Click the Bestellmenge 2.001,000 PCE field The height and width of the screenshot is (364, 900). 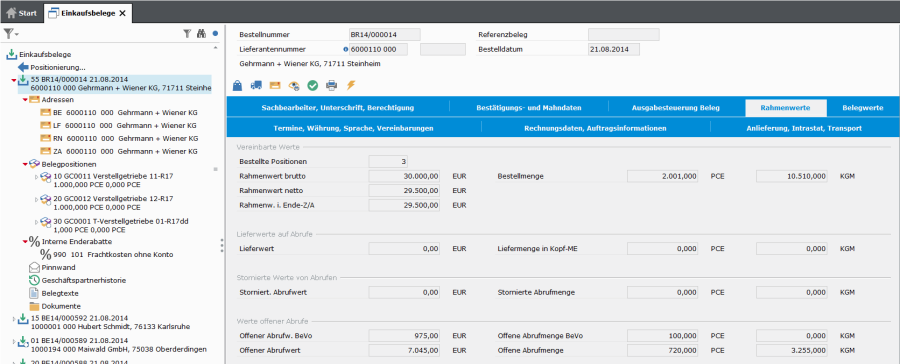pyautogui.click(x=662, y=176)
